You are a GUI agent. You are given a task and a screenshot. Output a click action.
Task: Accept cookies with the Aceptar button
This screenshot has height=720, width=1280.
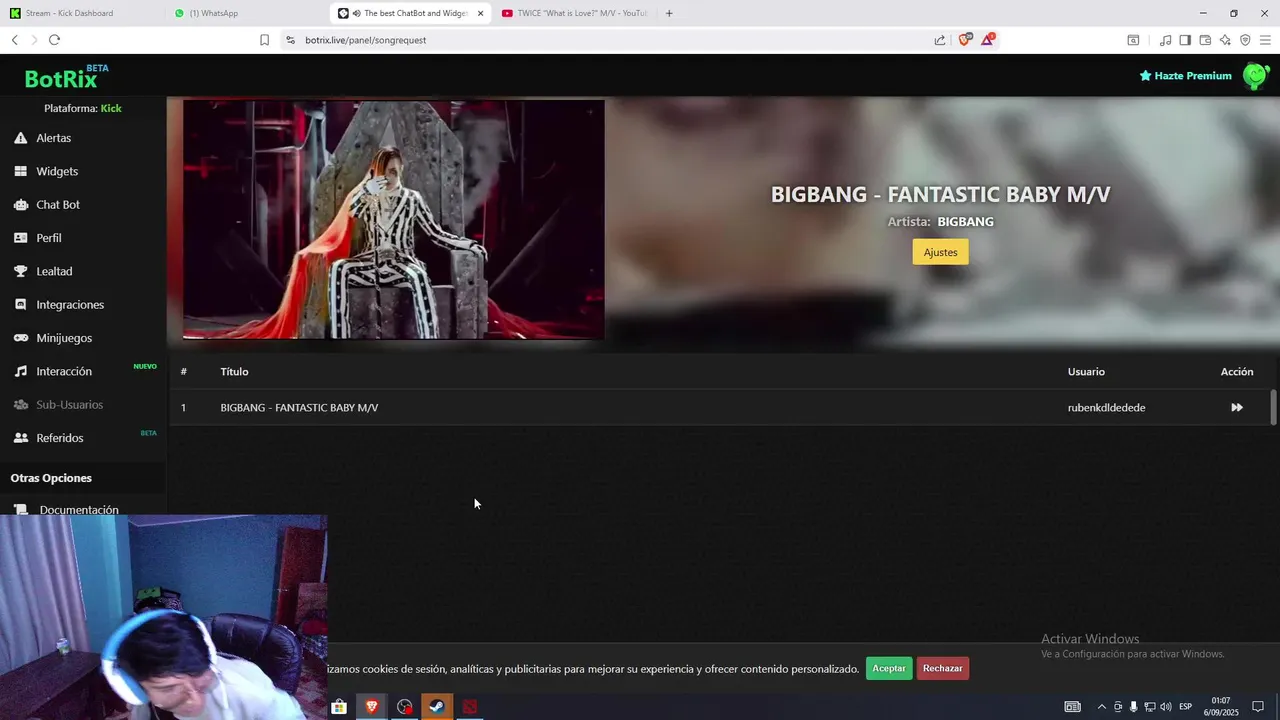click(x=889, y=668)
